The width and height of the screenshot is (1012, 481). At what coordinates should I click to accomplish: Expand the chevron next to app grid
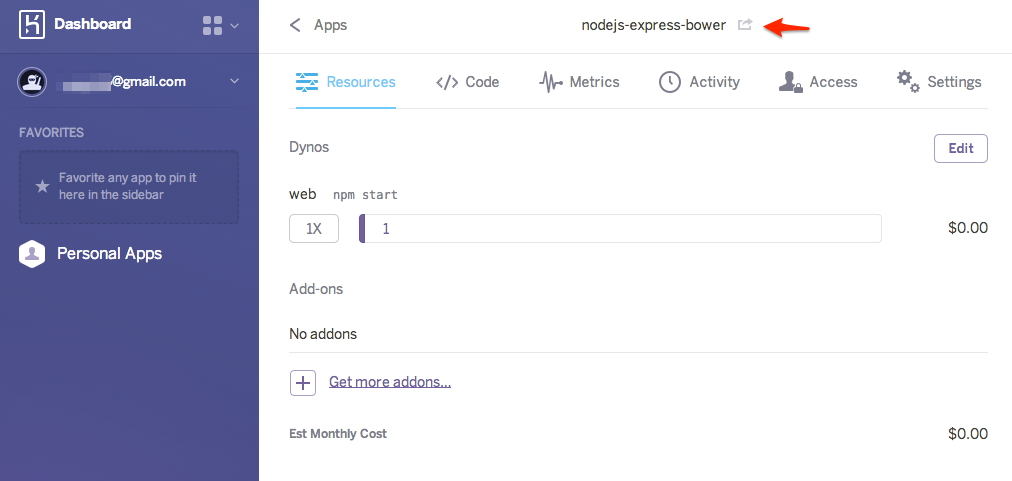coord(235,26)
